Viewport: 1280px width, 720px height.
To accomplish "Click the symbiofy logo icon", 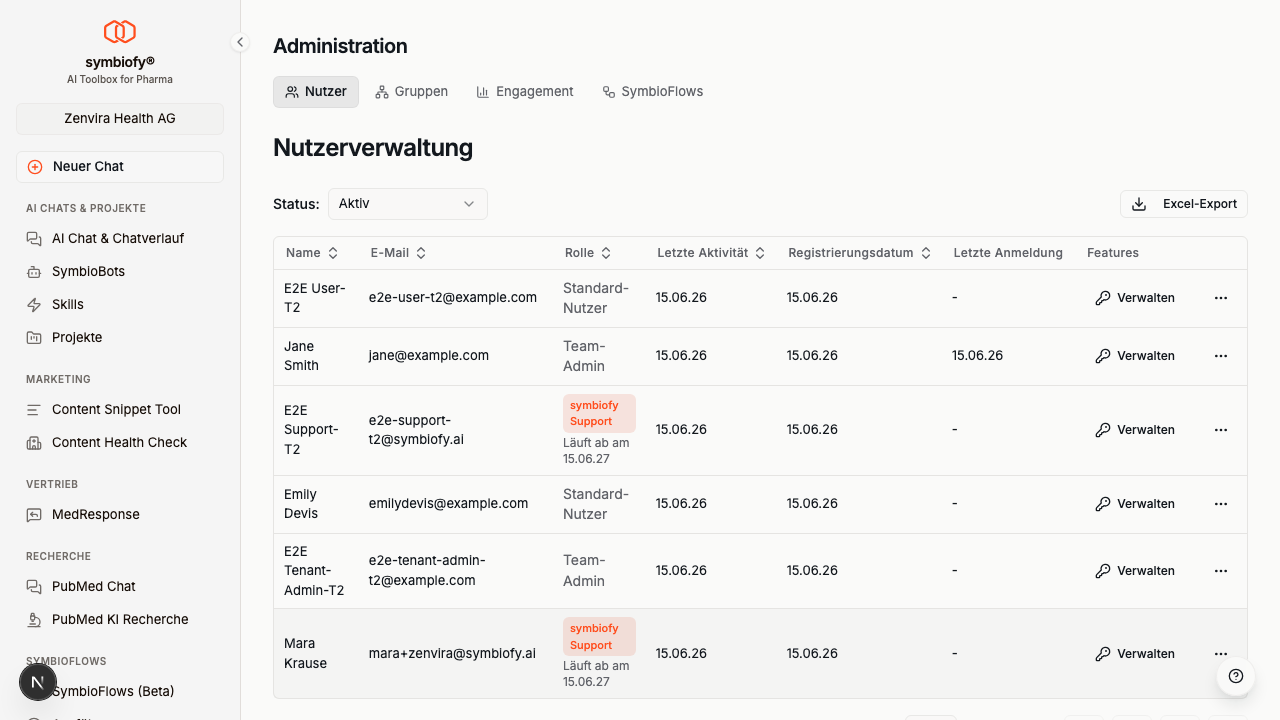I will coord(120,32).
